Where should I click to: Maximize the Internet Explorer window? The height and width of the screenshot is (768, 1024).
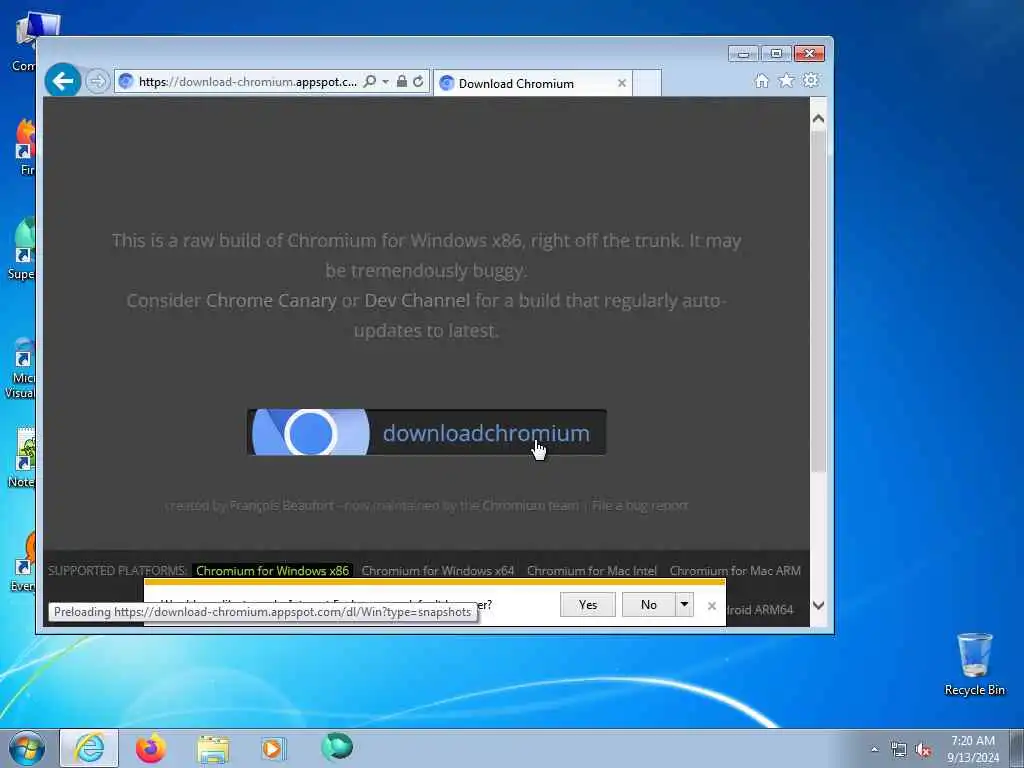(776, 54)
